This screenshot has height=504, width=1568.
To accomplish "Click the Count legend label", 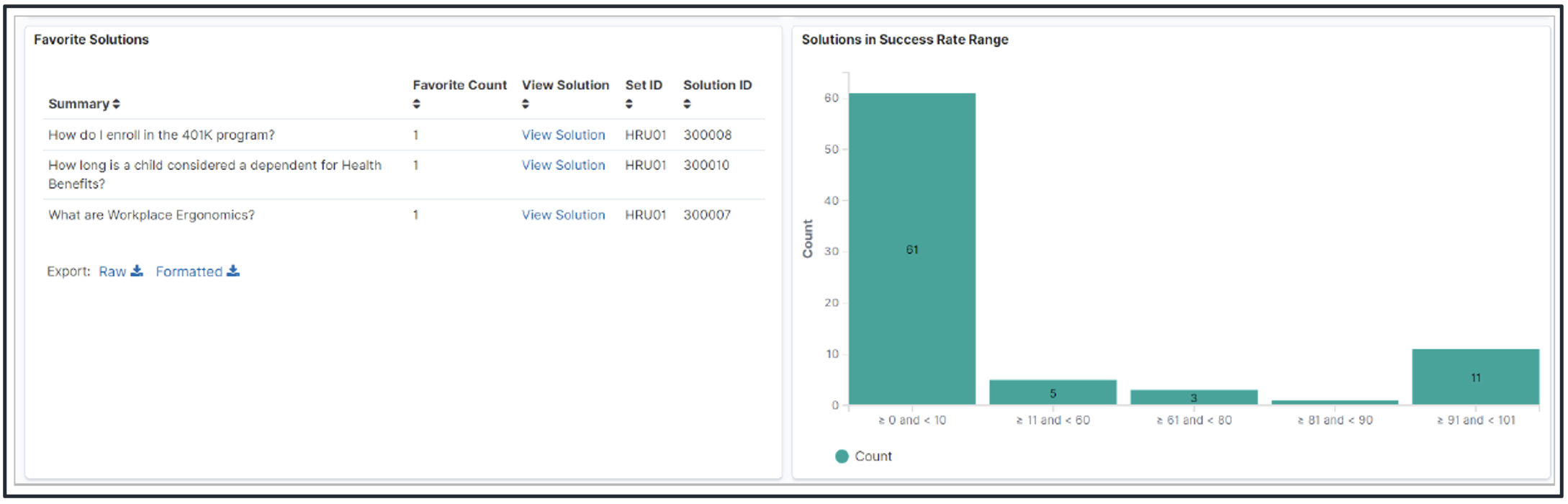I will pyautogui.click(x=873, y=456).
